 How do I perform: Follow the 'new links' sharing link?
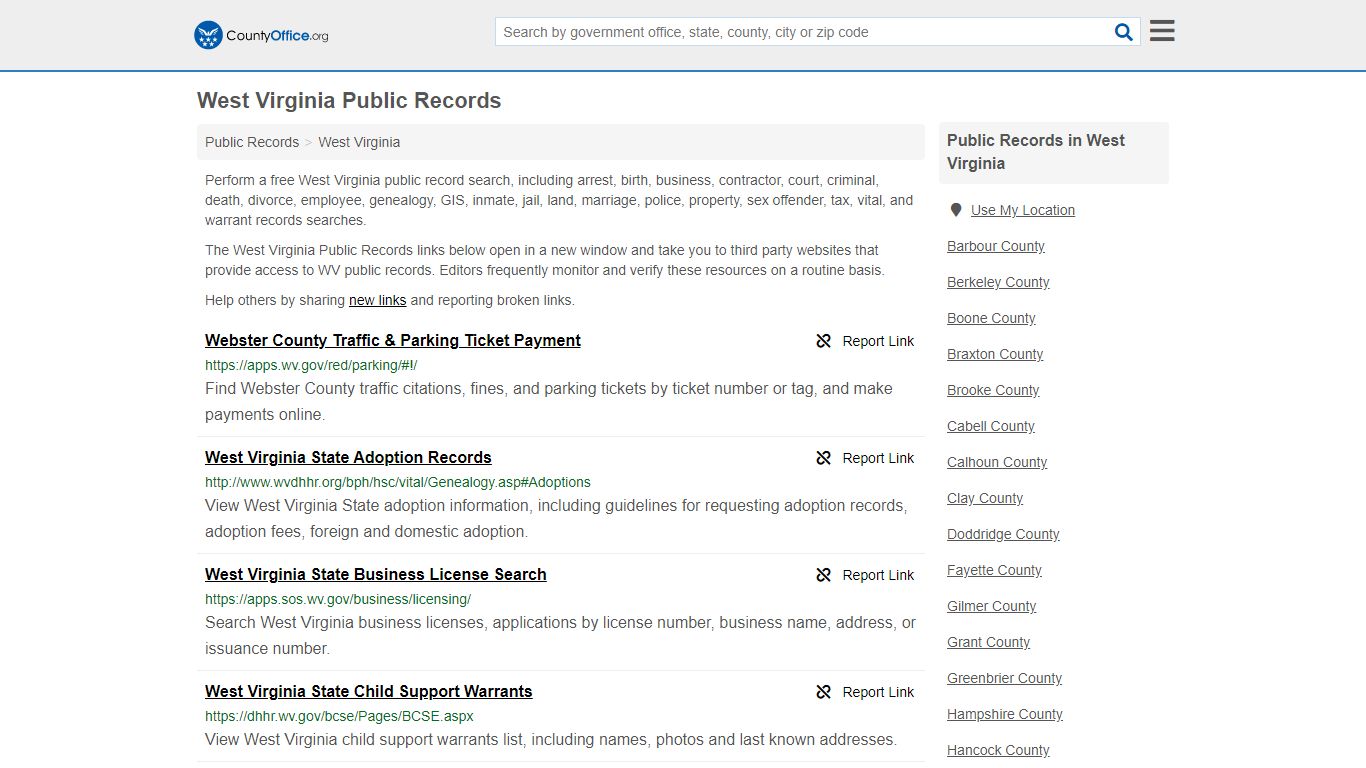coord(377,300)
